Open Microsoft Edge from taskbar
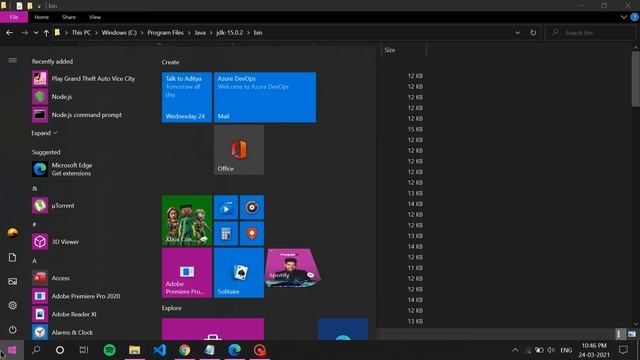This screenshot has height=360, width=640. [x=234, y=350]
